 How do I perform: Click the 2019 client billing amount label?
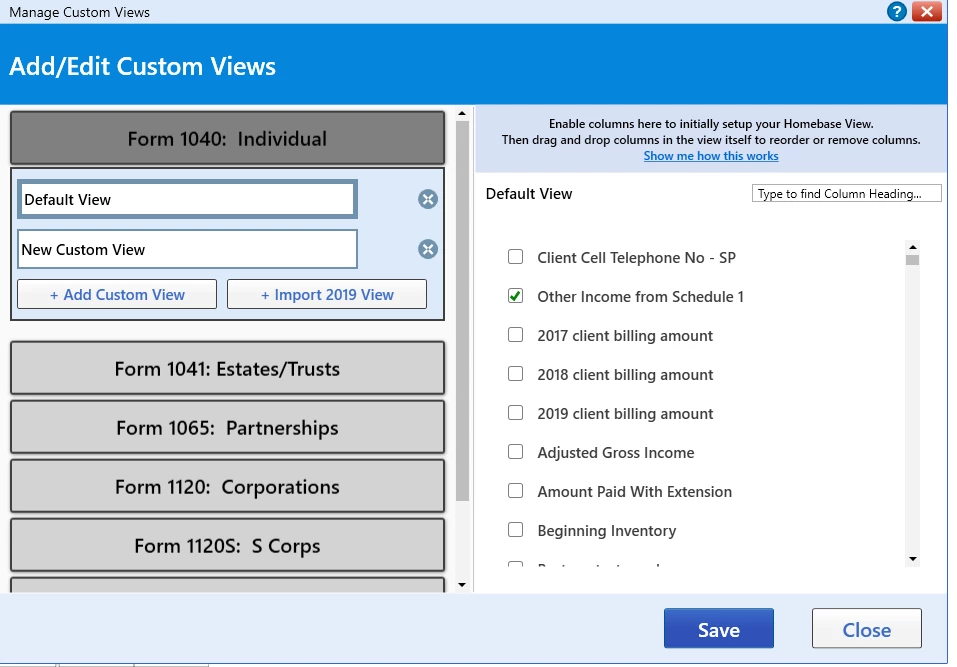625,414
